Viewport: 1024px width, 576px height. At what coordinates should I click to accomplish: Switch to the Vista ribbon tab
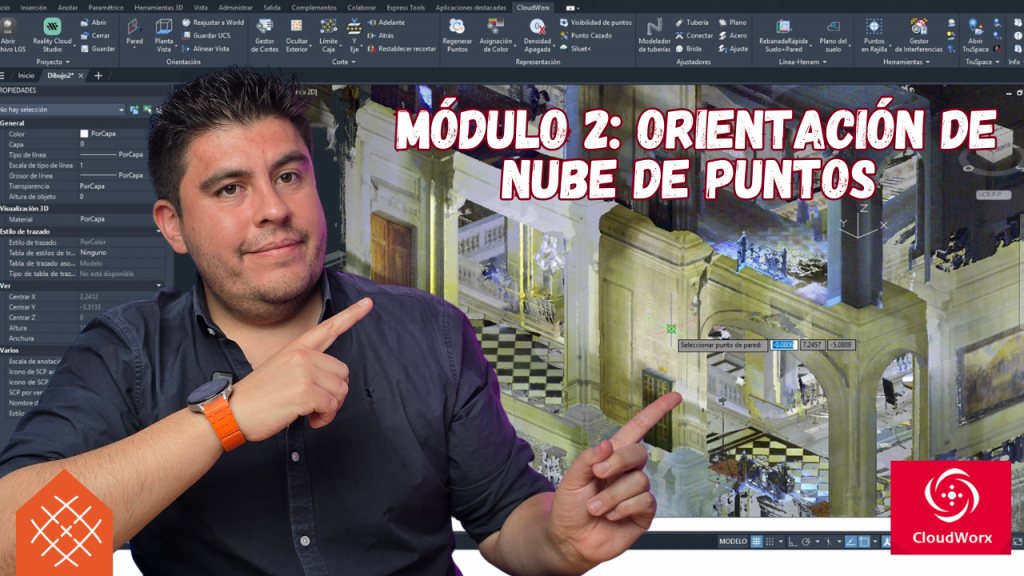pyautogui.click(x=200, y=8)
